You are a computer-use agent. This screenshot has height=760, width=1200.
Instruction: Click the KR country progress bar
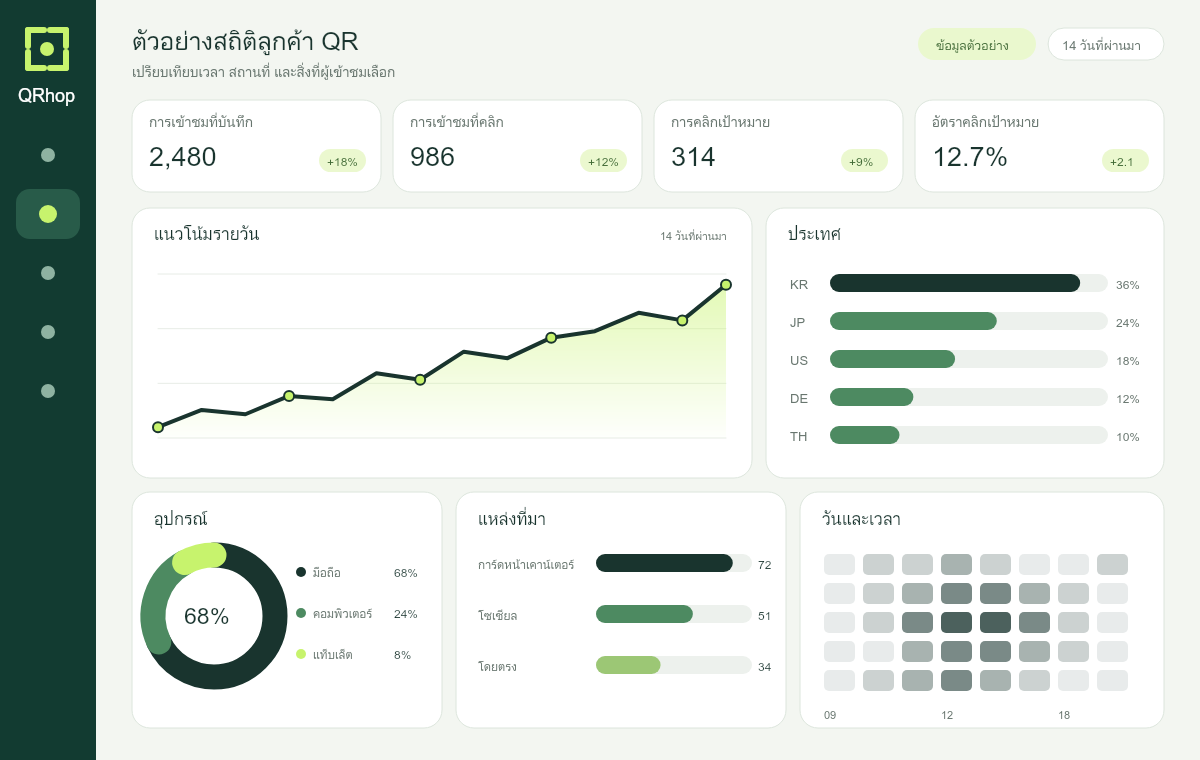[969, 283]
